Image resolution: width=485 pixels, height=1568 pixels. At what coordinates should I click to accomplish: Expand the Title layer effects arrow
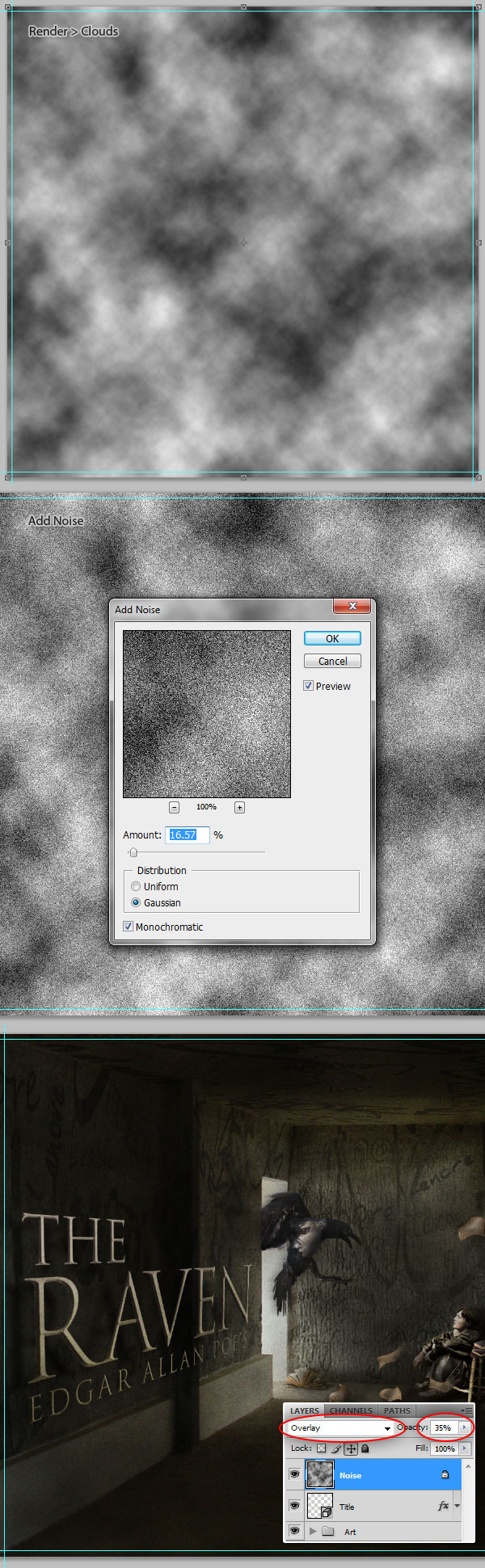click(x=458, y=1506)
